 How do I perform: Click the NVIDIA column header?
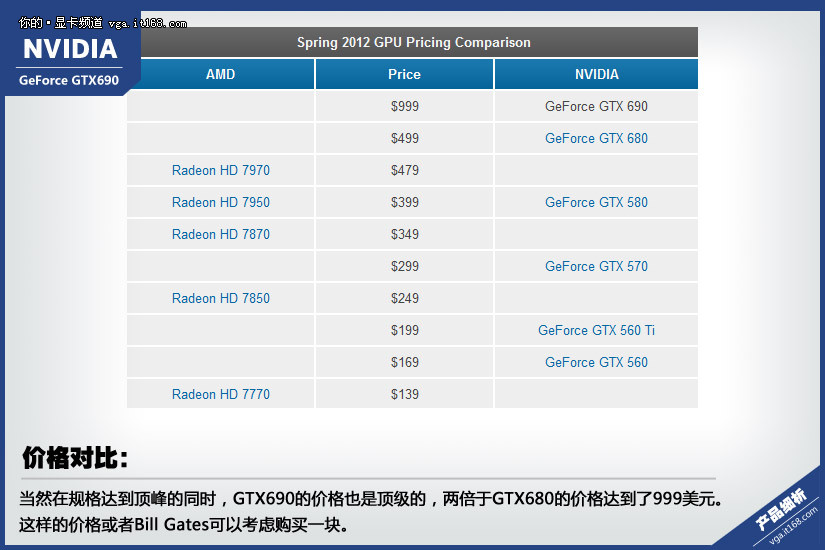[596, 74]
